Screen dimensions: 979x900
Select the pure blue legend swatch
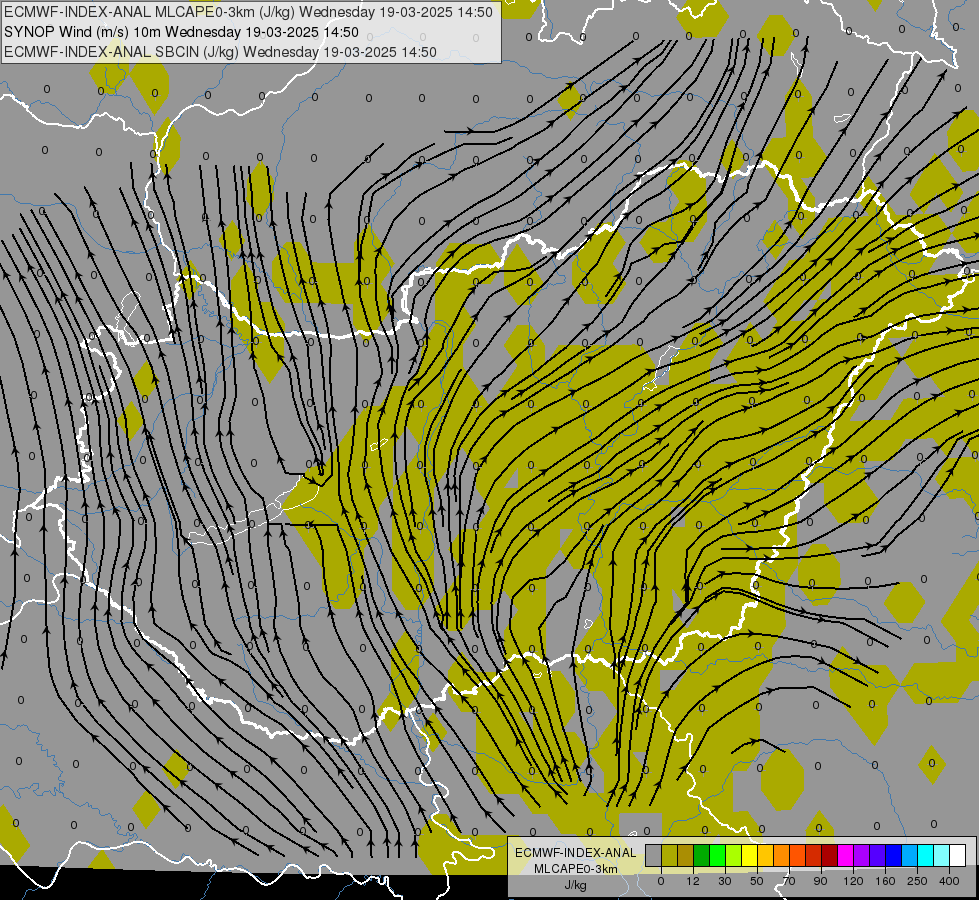tap(893, 855)
